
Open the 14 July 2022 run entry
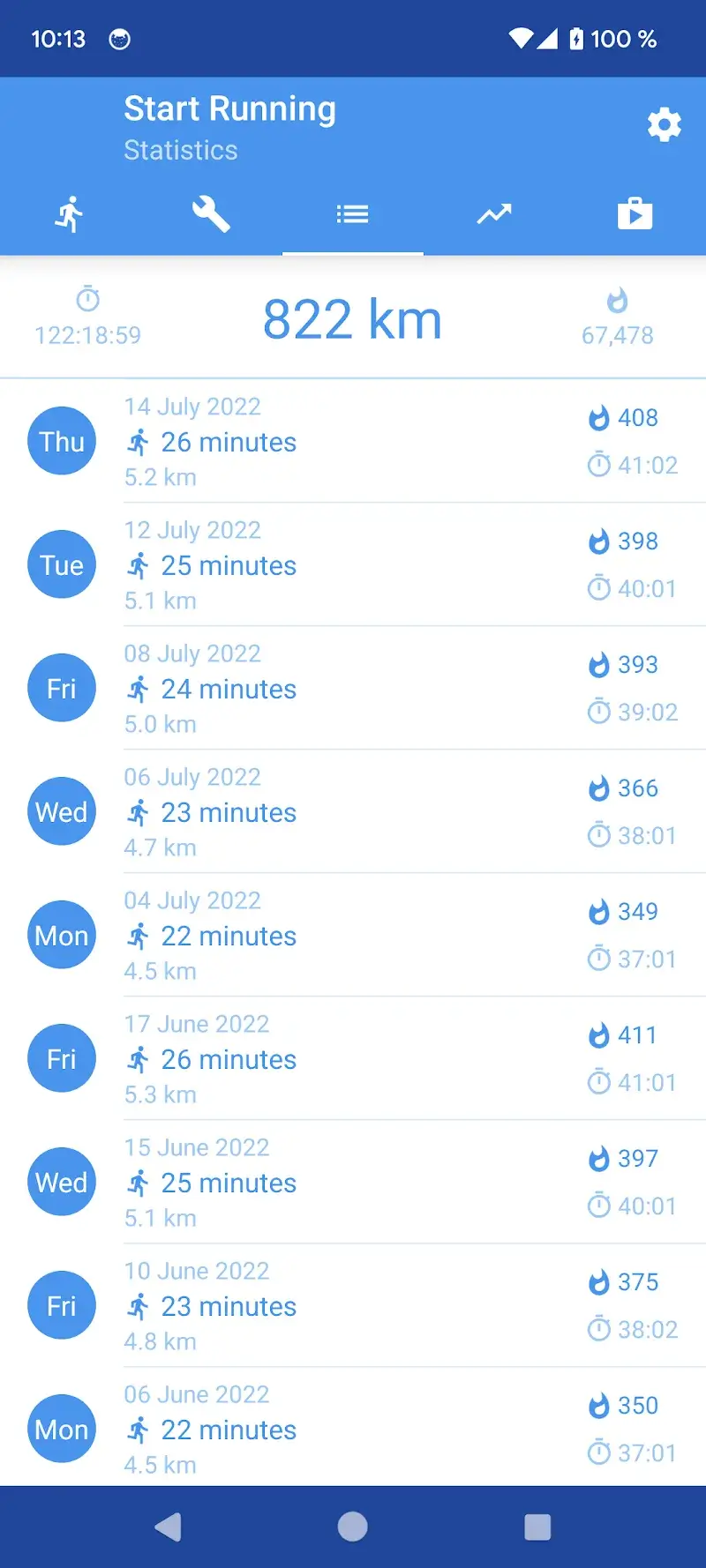click(353, 441)
